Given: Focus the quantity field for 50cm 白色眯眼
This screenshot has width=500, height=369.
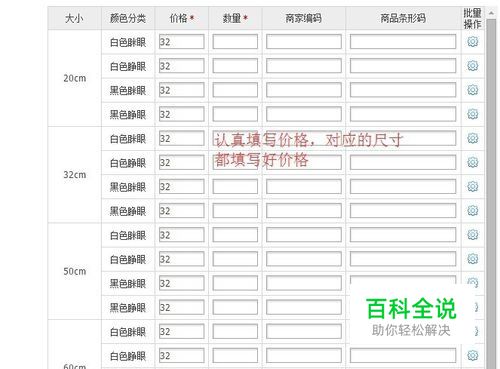Looking at the screenshot, I should (235, 235).
